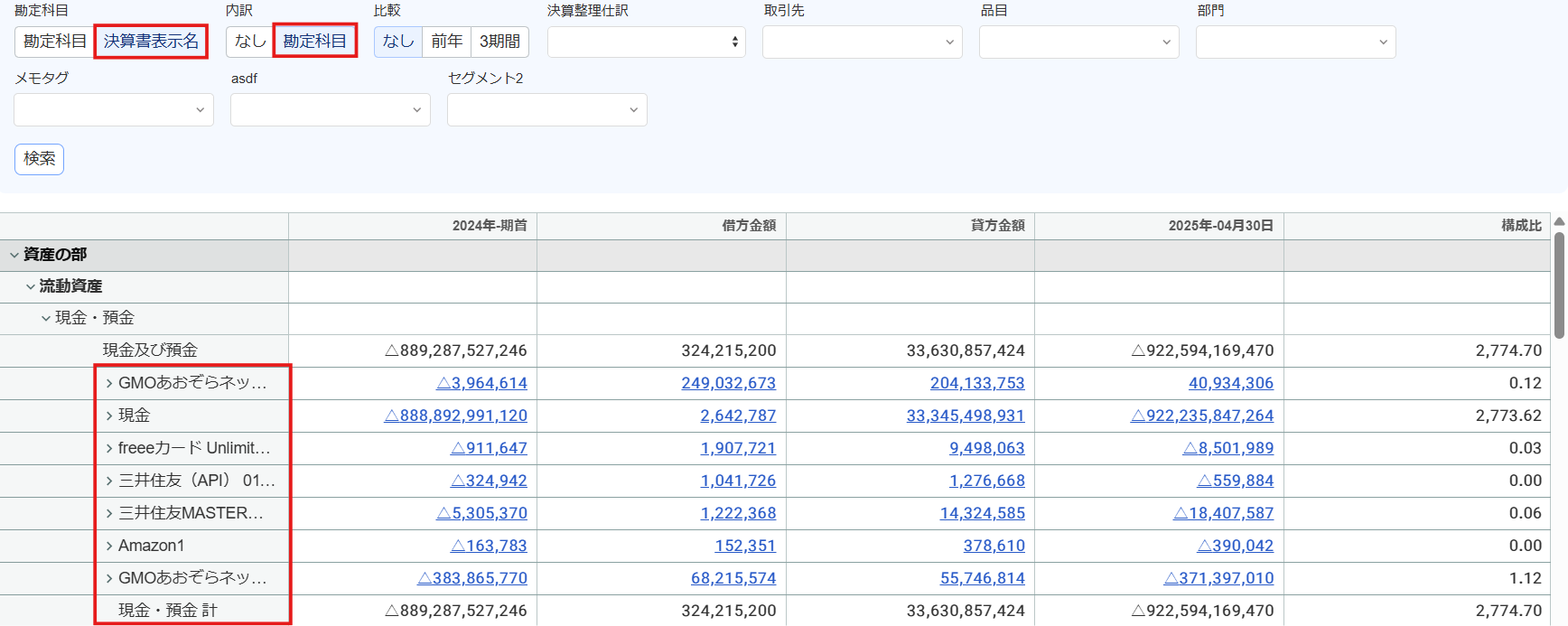Image resolution: width=1568 pixels, height=626 pixels.
Task: Expand the 三井住友（API）01… row
Action: click(x=109, y=481)
